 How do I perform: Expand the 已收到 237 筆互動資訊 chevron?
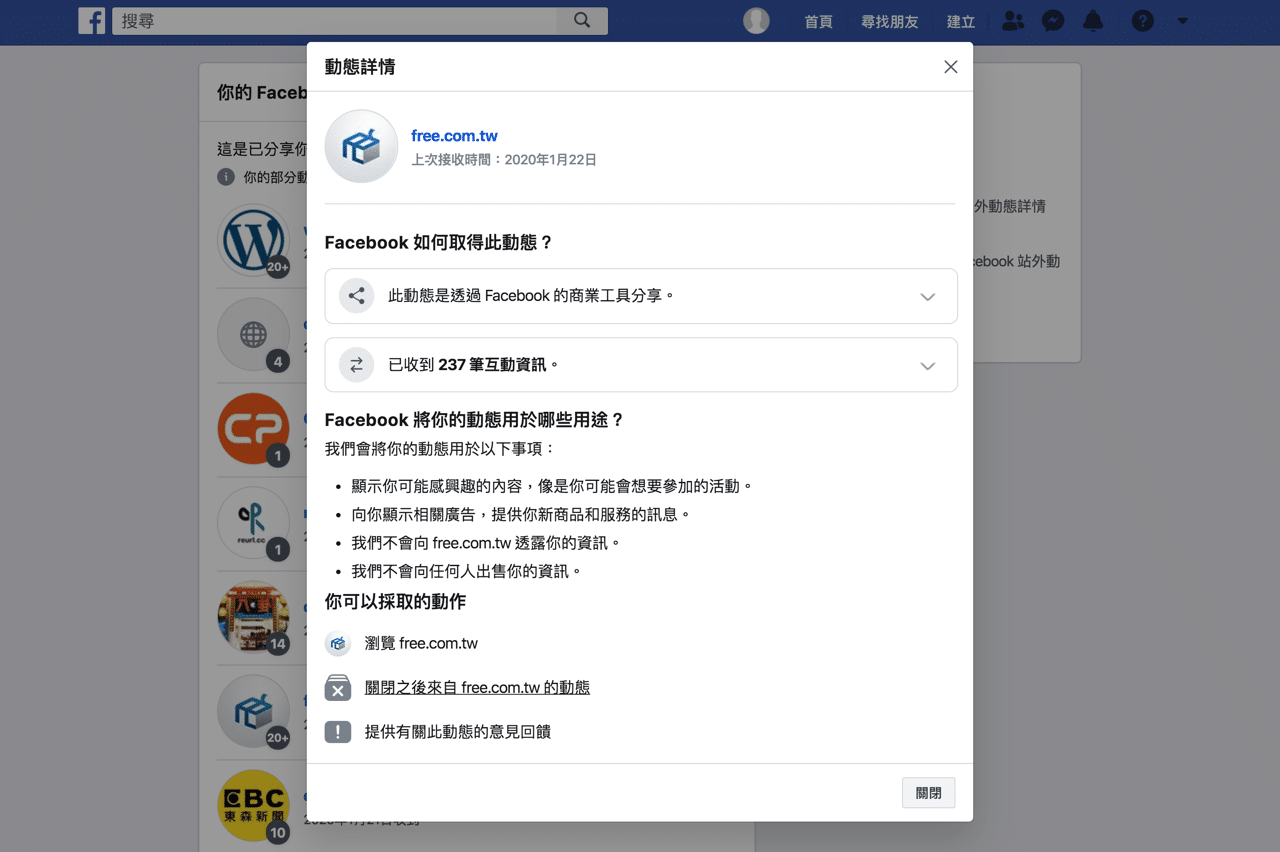coord(927,366)
